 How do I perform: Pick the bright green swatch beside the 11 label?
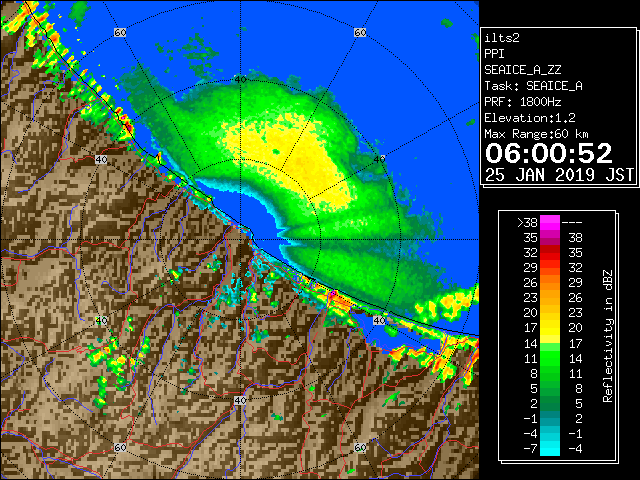(550, 358)
